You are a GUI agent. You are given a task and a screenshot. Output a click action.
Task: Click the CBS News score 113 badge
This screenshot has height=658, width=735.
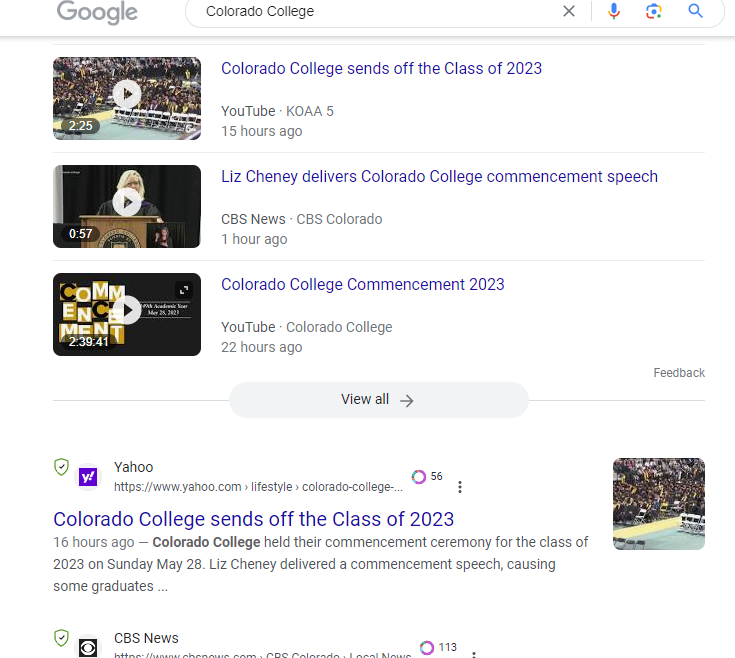[438, 647]
